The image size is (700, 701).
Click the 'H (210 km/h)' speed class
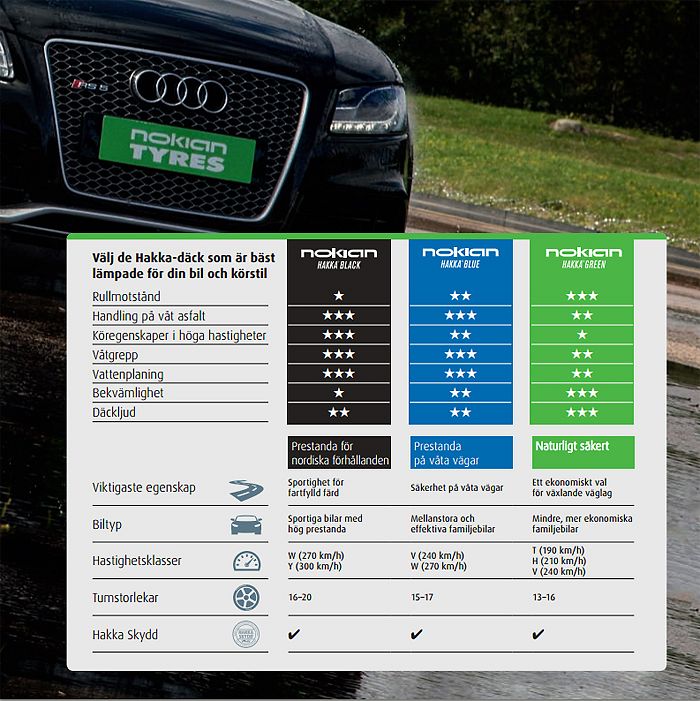[x=559, y=561]
